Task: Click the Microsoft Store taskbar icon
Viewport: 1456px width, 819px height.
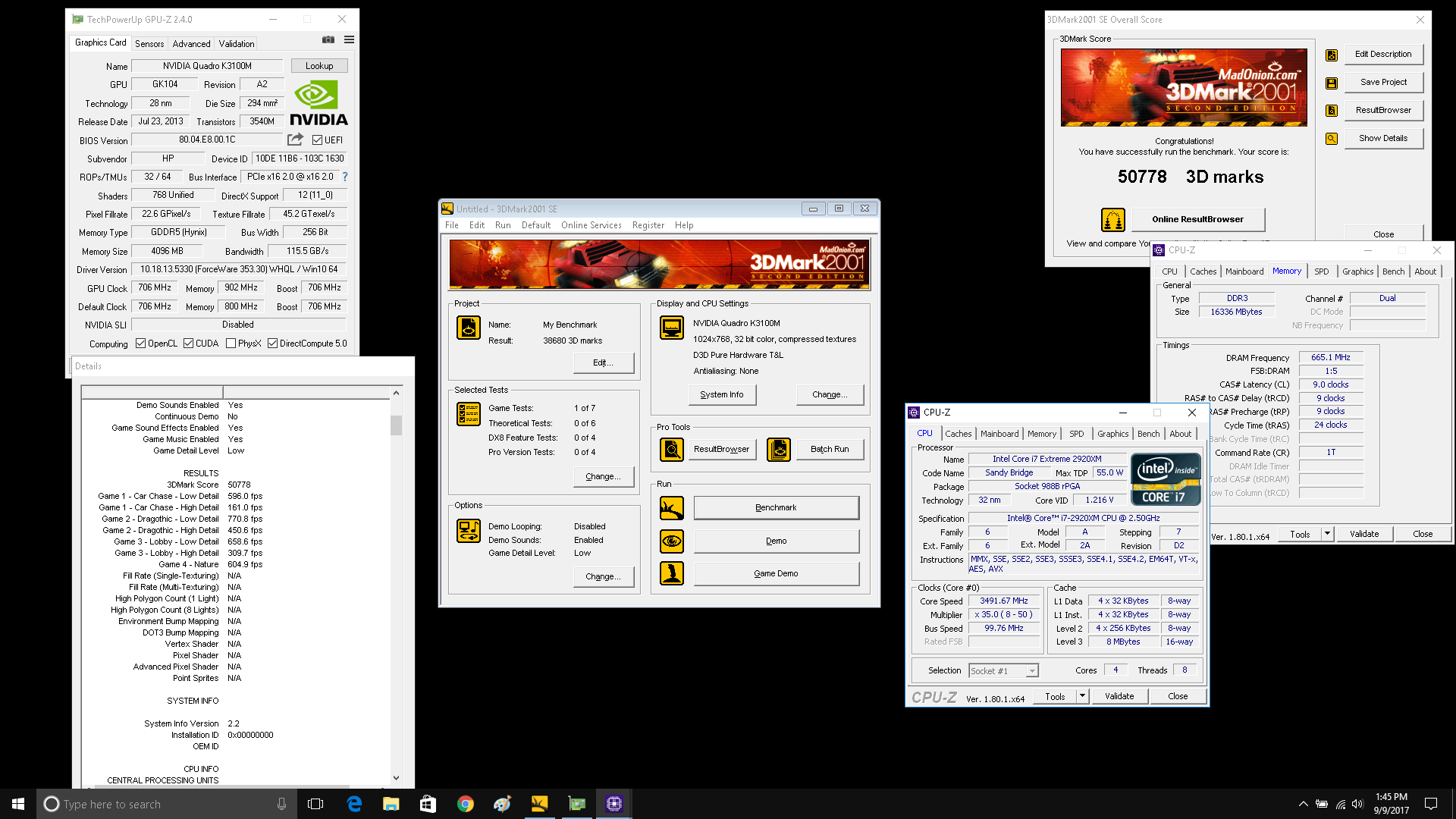Action: click(428, 804)
